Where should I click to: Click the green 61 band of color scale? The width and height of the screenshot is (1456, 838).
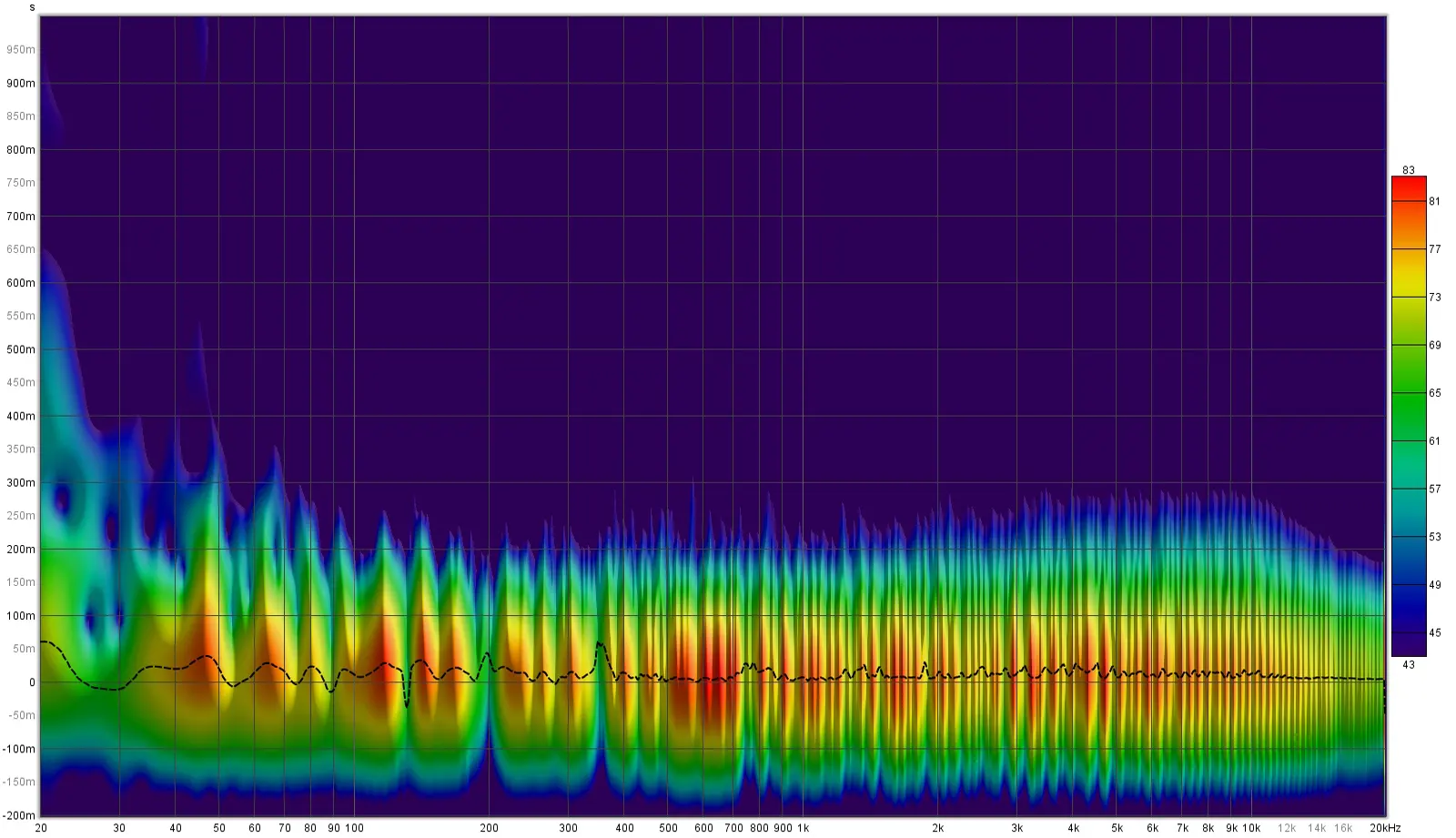[1408, 441]
